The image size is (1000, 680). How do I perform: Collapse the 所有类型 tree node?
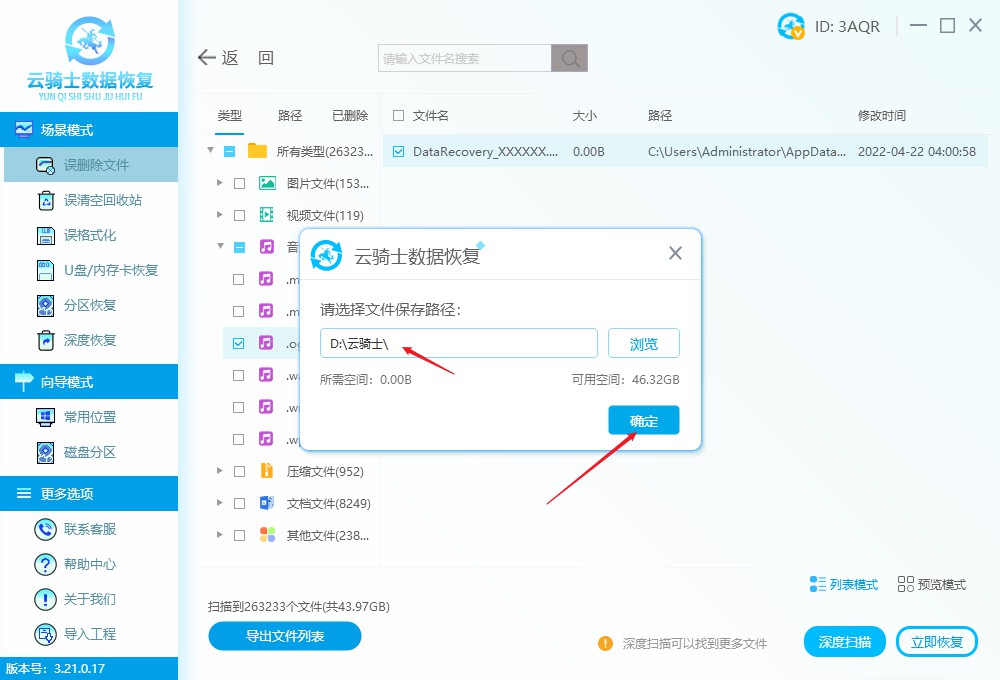tap(210, 151)
